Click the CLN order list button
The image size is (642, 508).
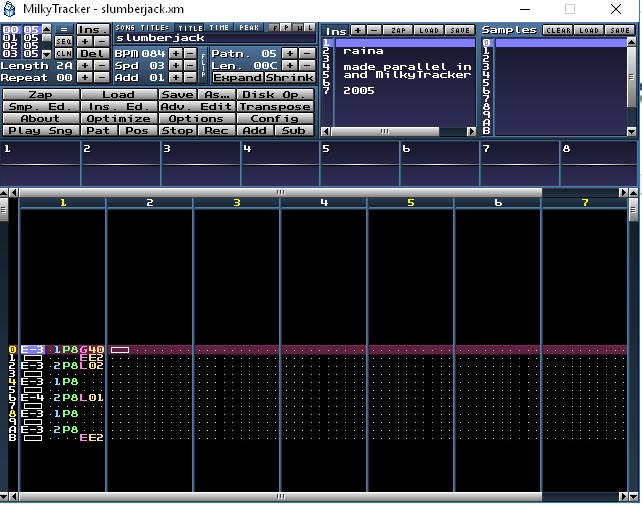(x=63, y=54)
